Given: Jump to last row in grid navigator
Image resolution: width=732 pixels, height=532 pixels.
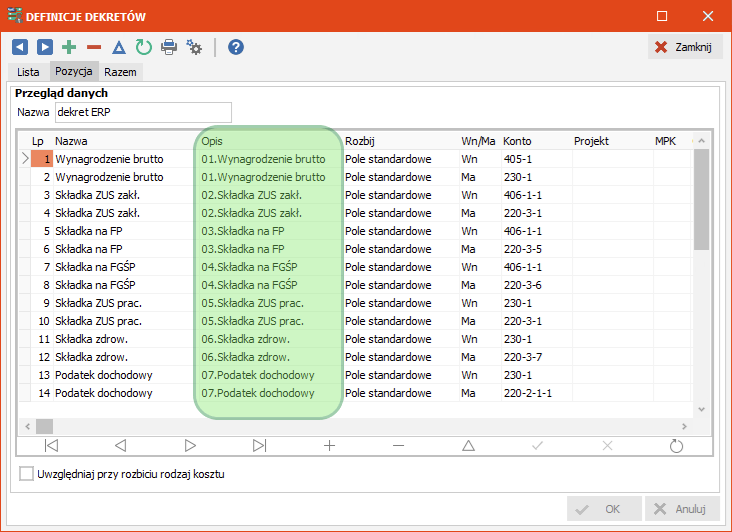Looking at the screenshot, I should pos(260,446).
